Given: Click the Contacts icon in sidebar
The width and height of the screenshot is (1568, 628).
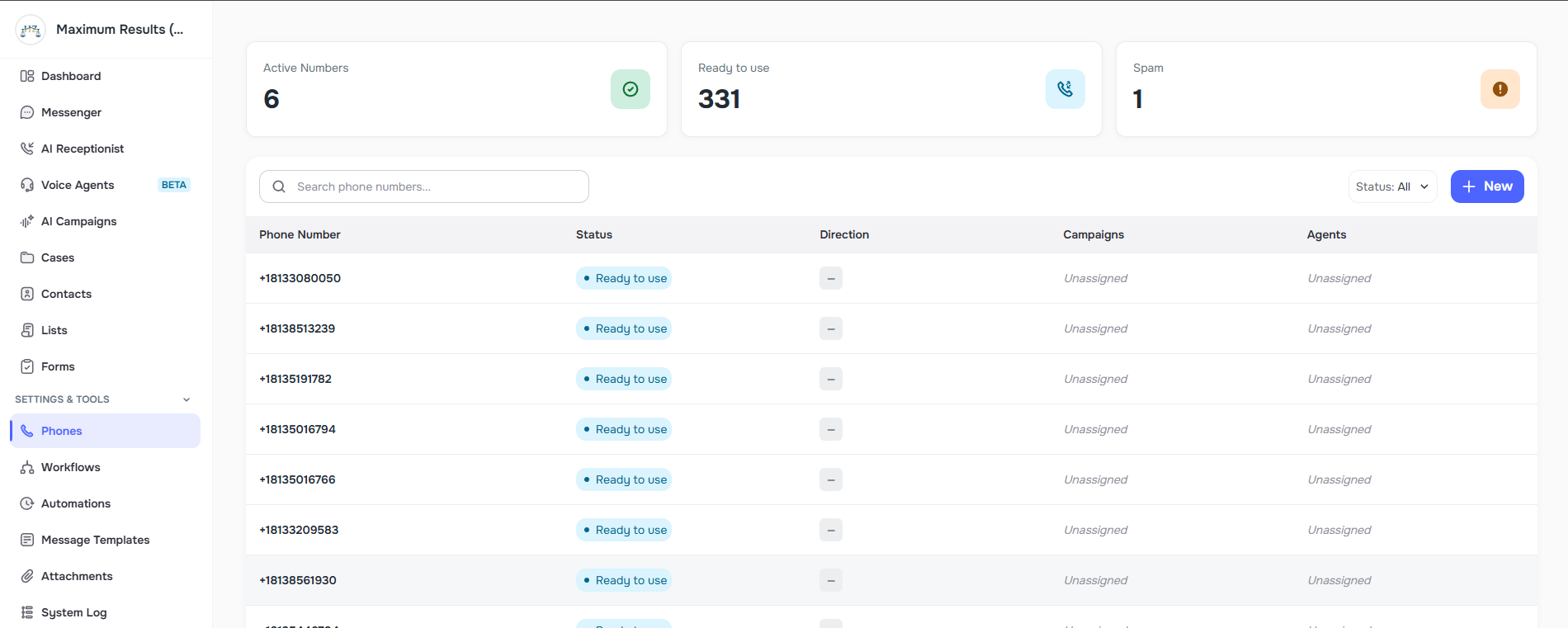Looking at the screenshot, I should 27,294.
